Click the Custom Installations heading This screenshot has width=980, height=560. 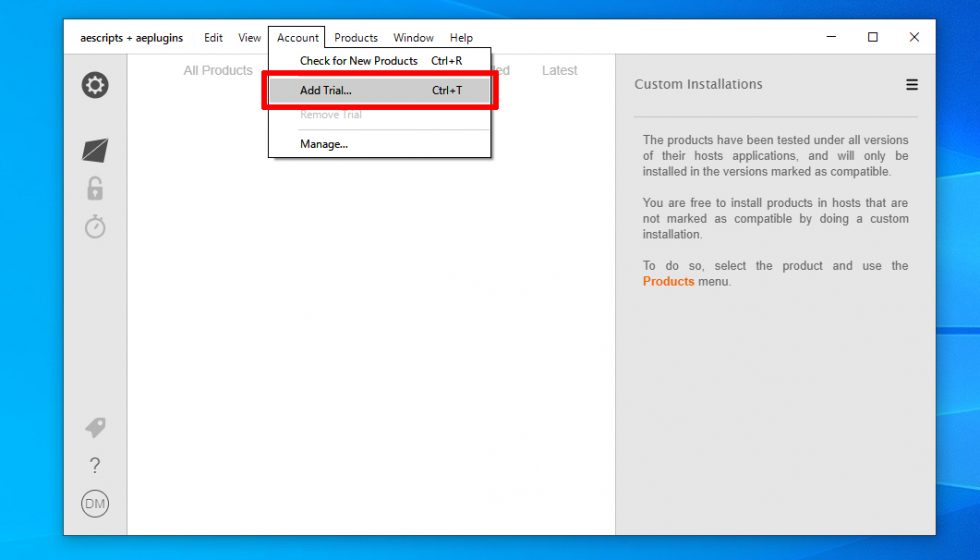click(698, 84)
